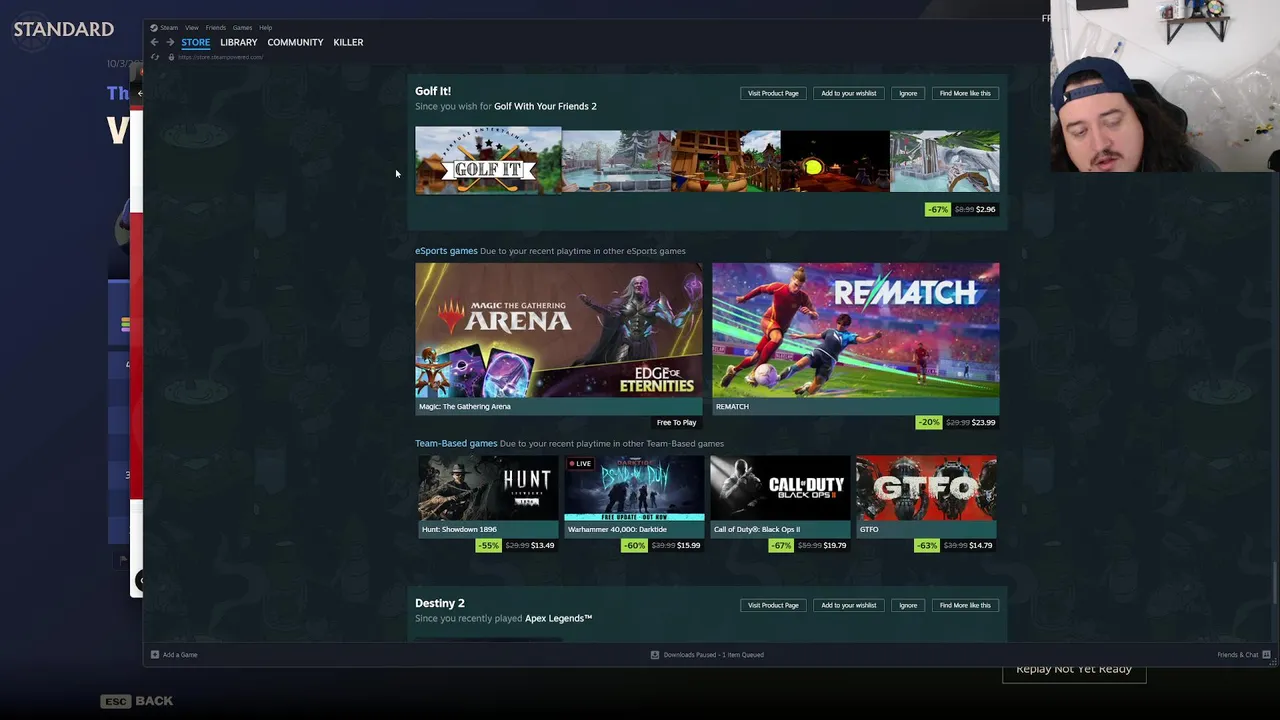Switch to the LIBRARY tab
The image size is (1280, 720).
239,42
